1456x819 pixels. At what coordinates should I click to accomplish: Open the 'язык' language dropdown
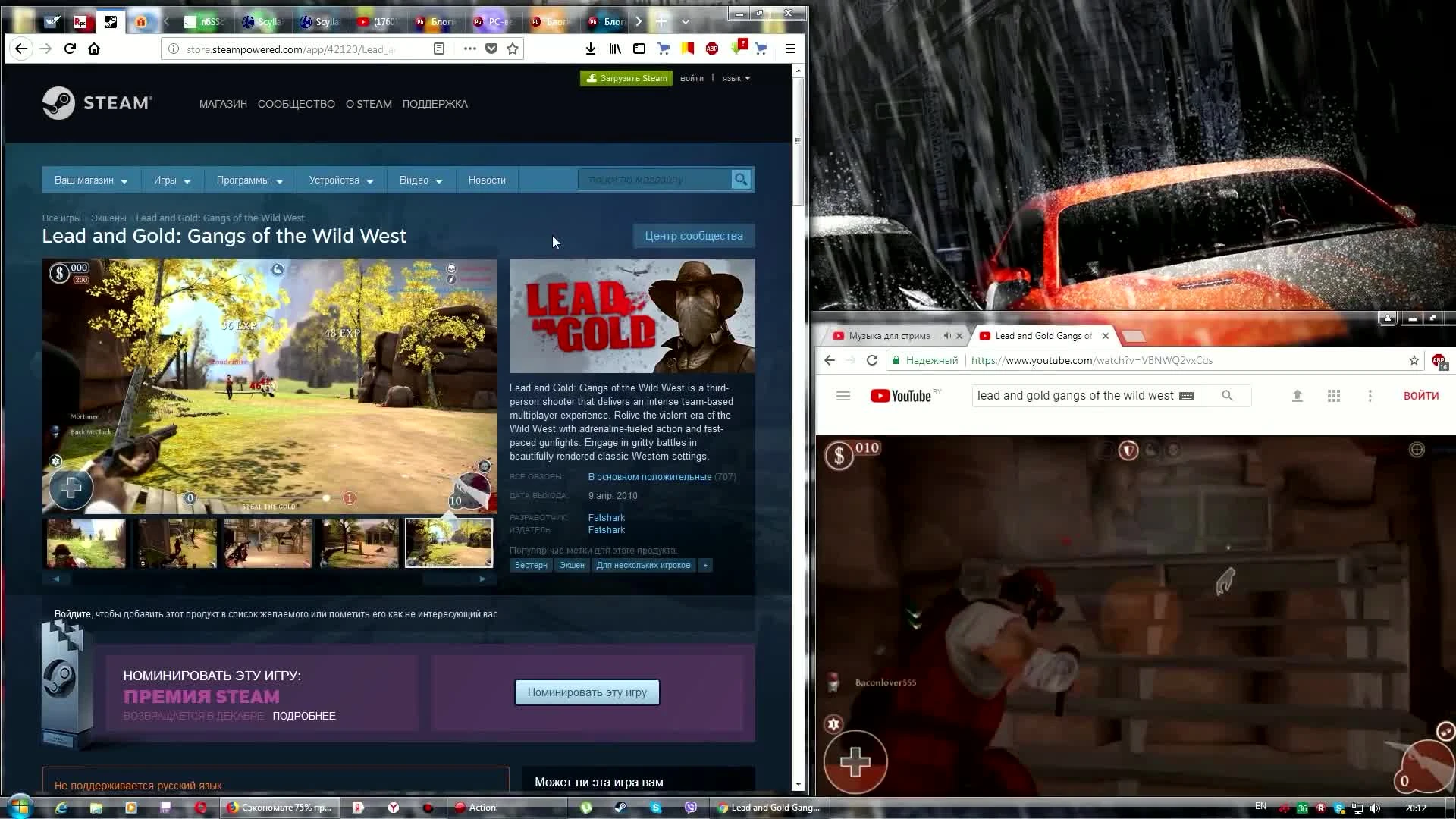pyautogui.click(x=736, y=78)
